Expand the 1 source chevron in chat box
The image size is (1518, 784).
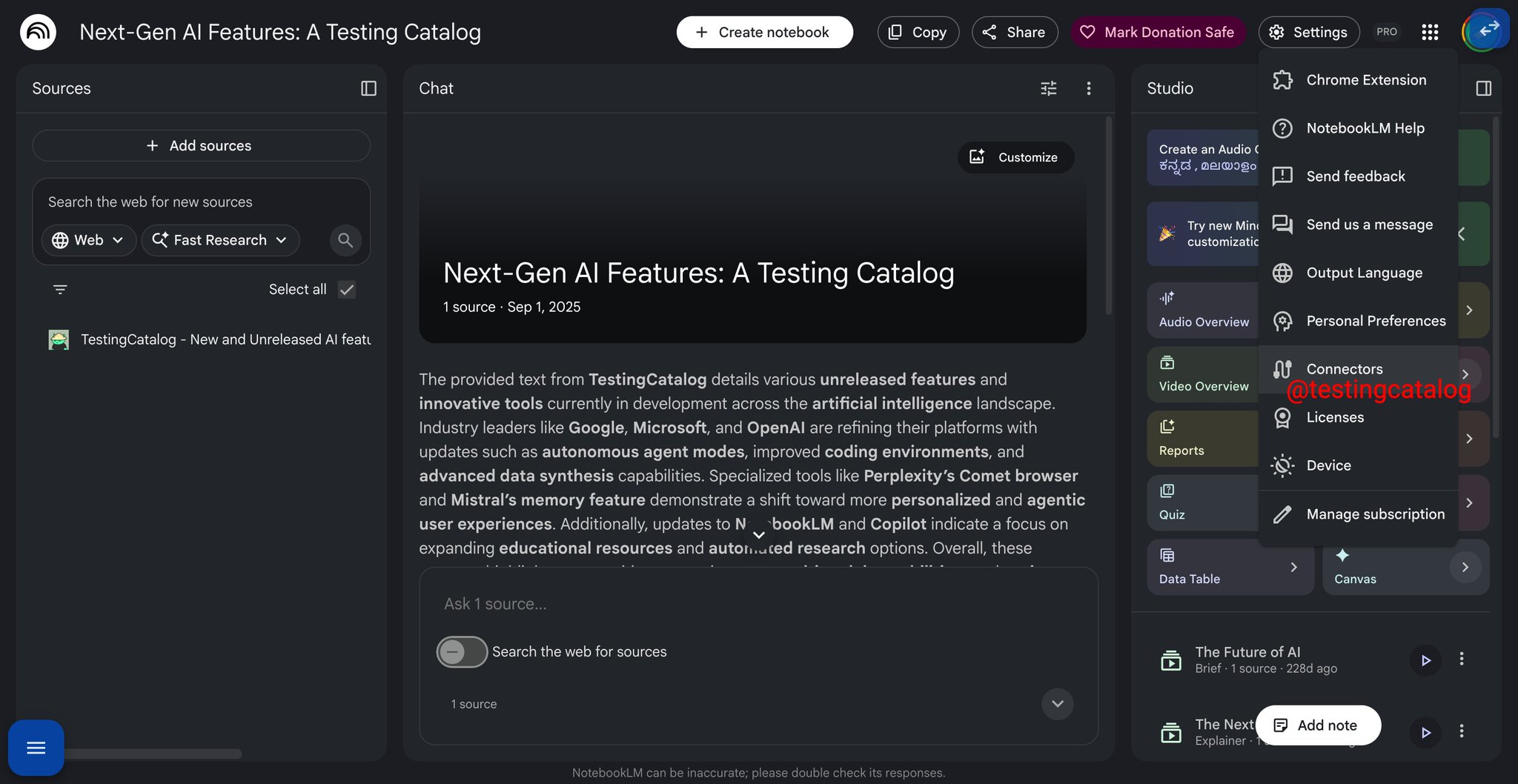1058,704
